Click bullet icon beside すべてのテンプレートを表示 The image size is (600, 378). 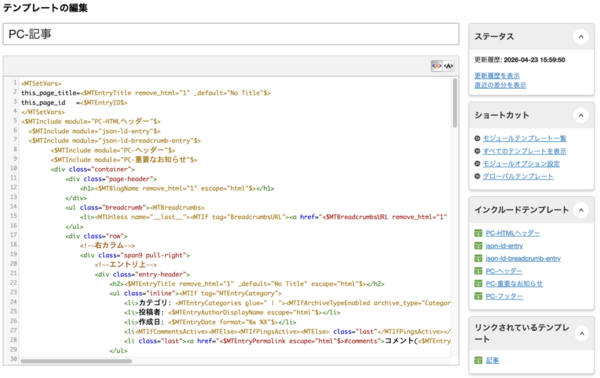tap(477, 151)
